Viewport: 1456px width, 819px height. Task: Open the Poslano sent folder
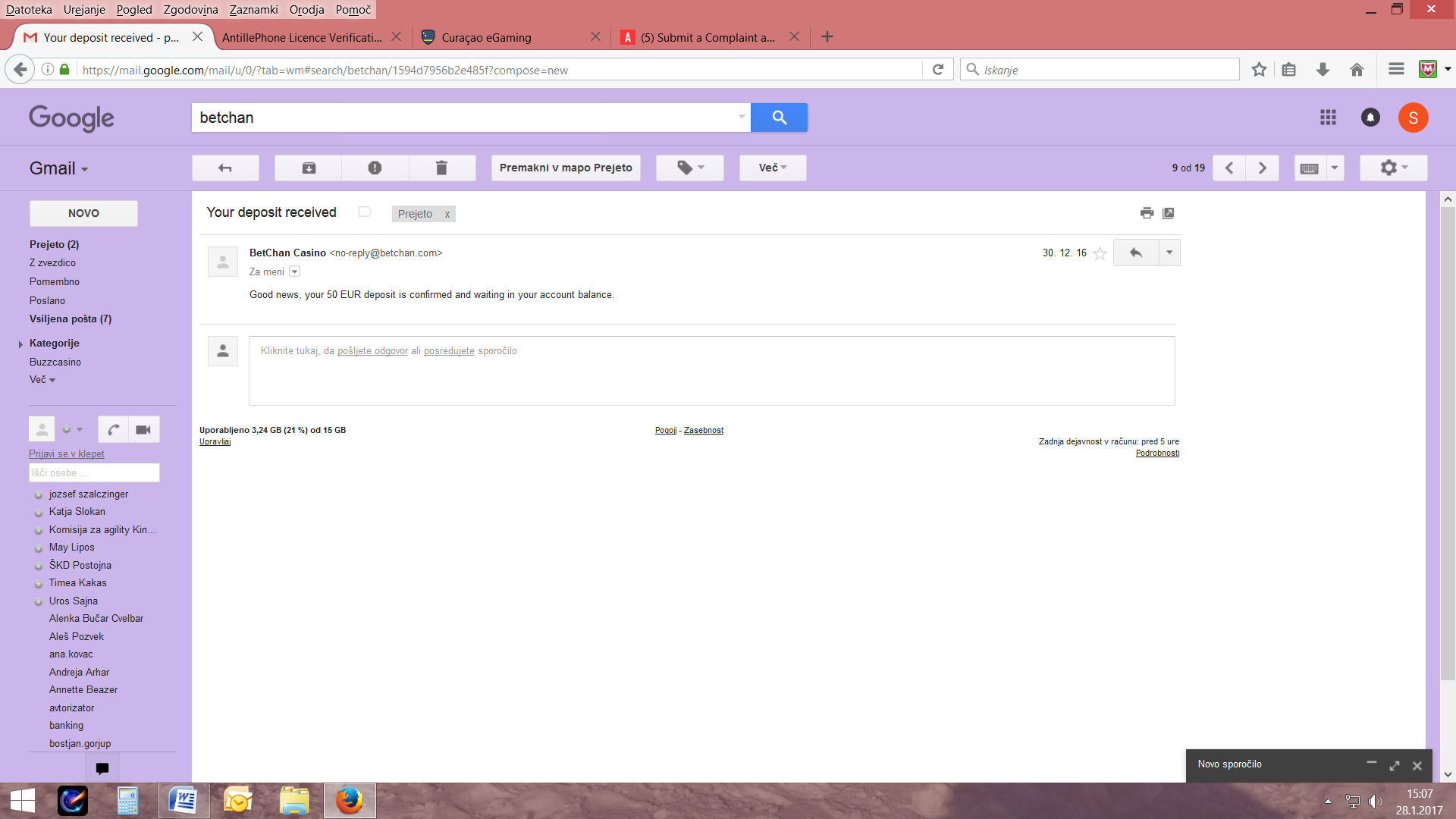tap(47, 300)
